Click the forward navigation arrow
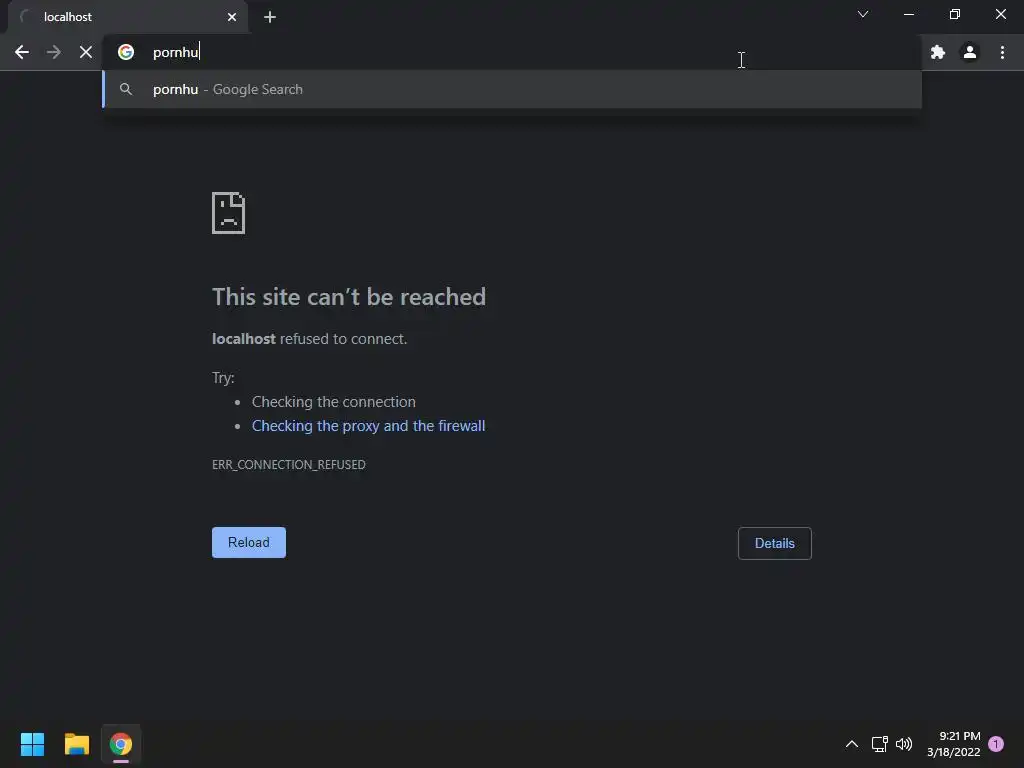1024x768 pixels. point(54,52)
